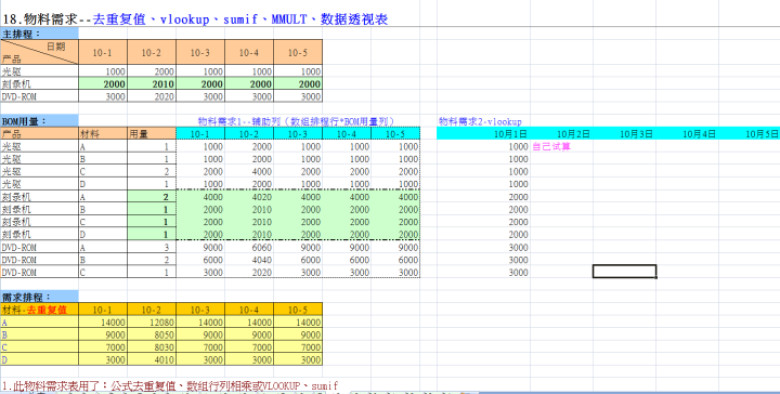
Task: Select the bold 2010 cell in 刻录机 row
Action: tap(151, 84)
